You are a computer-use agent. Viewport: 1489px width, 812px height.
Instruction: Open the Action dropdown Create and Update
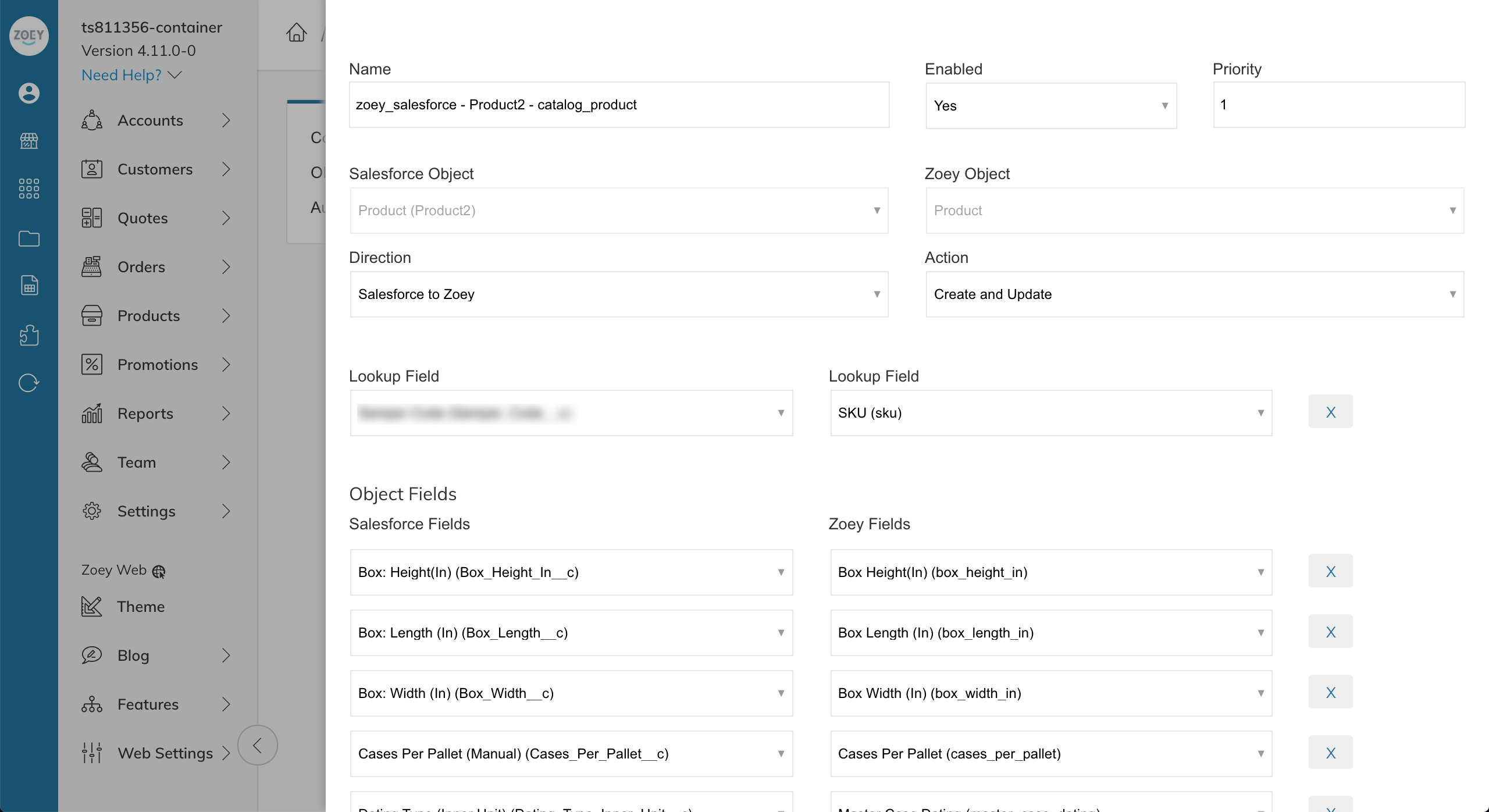(1195, 294)
